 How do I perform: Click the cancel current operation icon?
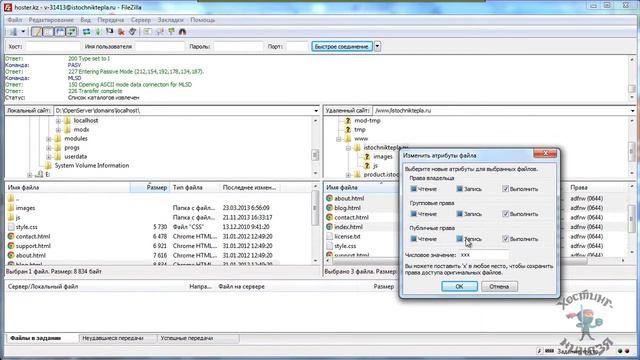coord(109,32)
